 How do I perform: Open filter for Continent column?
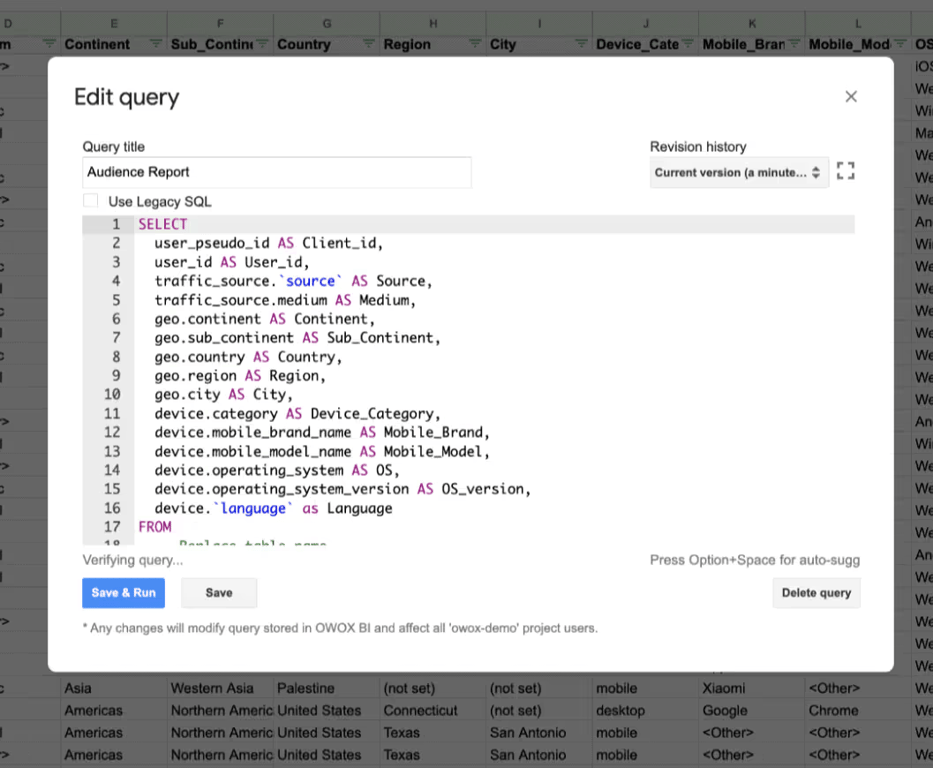pyautogui.click(x=156, y=44)
